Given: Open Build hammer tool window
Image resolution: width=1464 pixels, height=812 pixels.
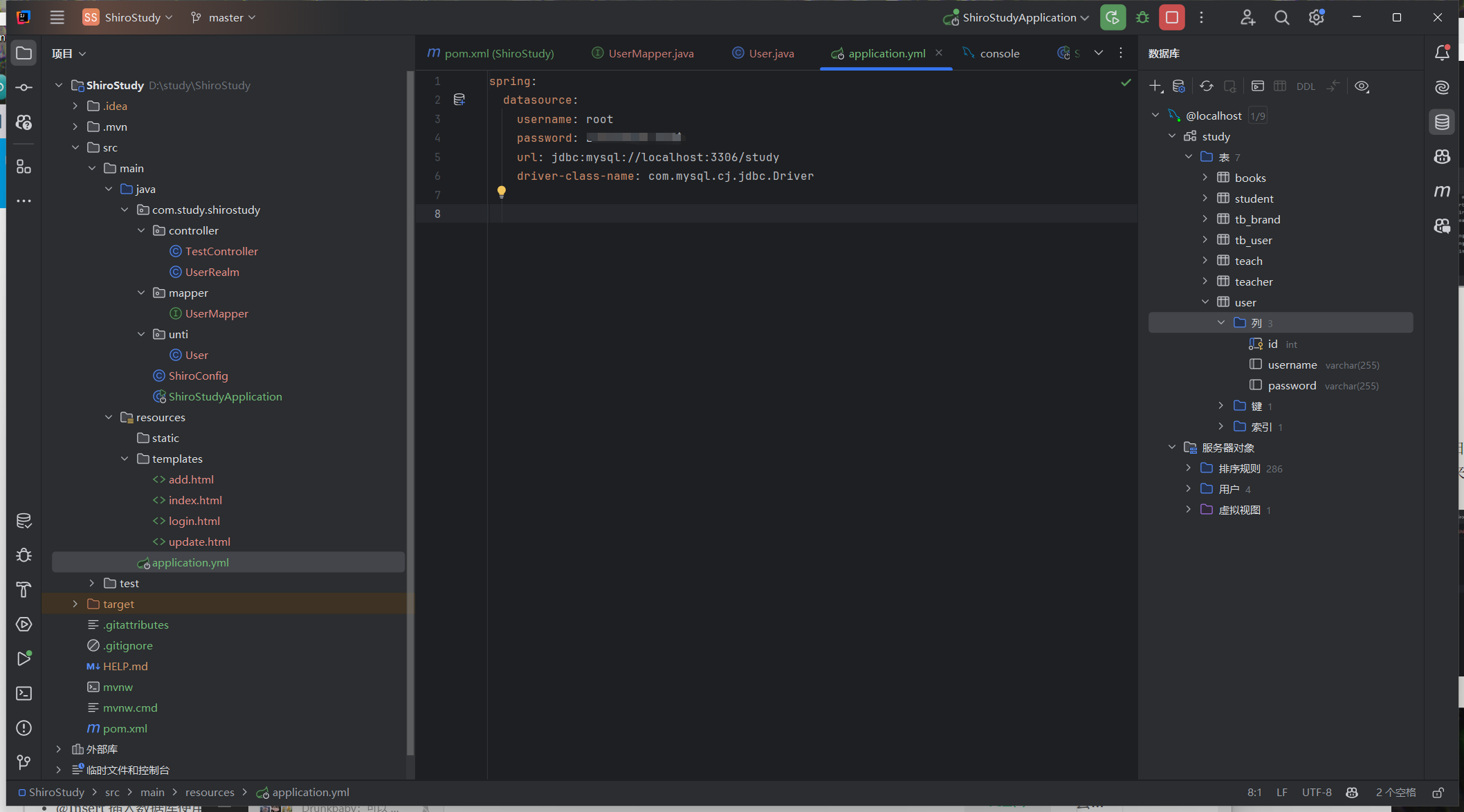Looking at the screenshot, I should (x=24, y=590).
